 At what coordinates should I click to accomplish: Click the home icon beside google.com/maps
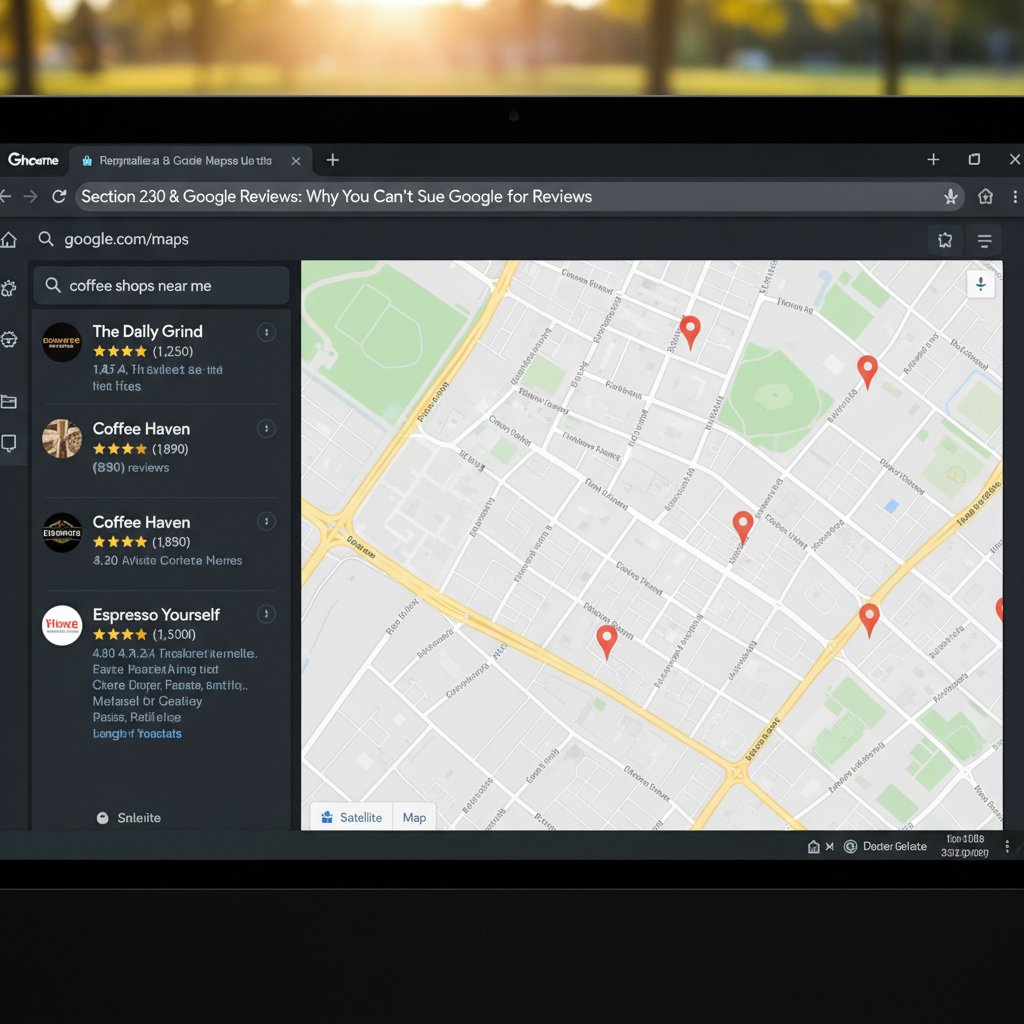coord(8,240)
